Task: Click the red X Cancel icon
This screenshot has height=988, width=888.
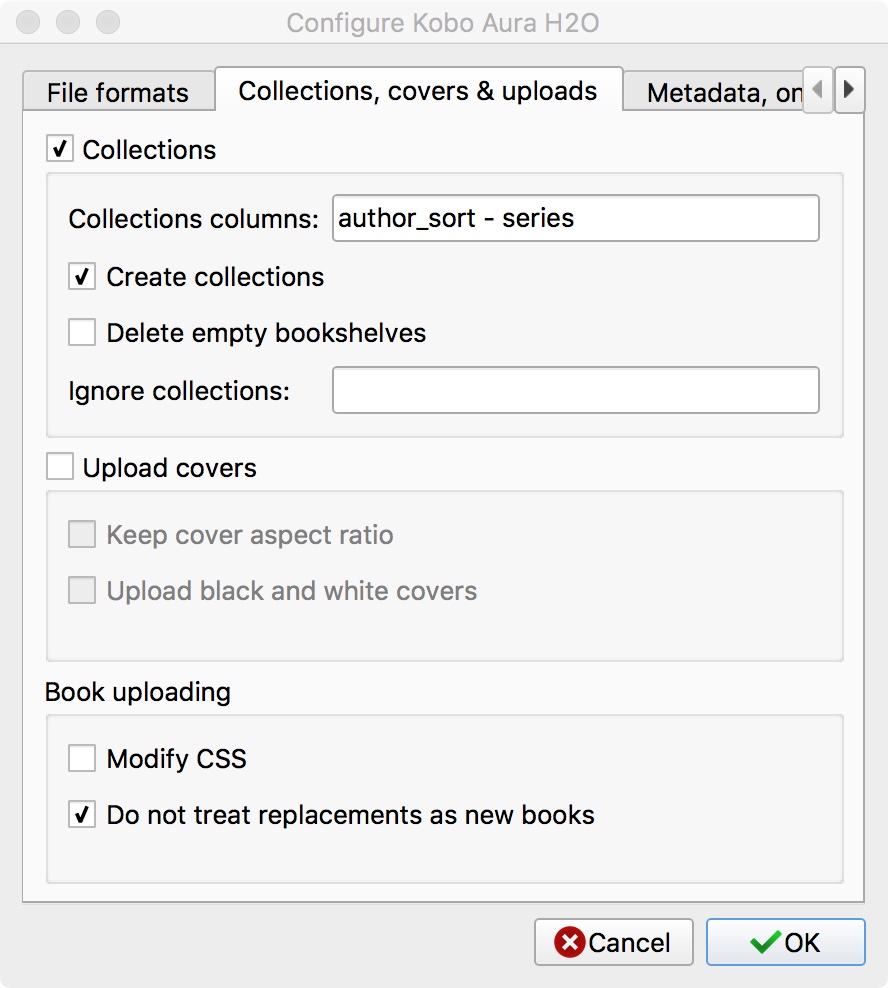Action: click(x=570, y=943)
